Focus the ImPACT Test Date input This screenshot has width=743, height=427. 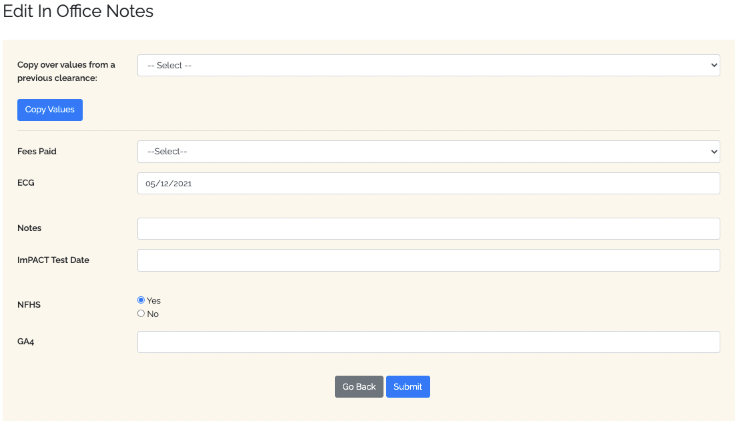[x=427, y=261]
